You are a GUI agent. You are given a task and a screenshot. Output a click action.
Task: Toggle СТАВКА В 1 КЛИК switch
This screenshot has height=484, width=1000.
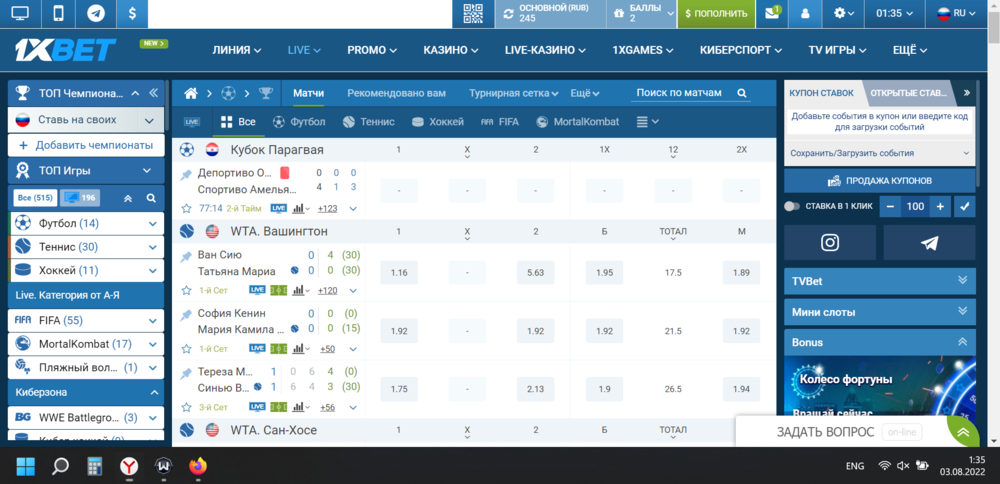[792, 206]
